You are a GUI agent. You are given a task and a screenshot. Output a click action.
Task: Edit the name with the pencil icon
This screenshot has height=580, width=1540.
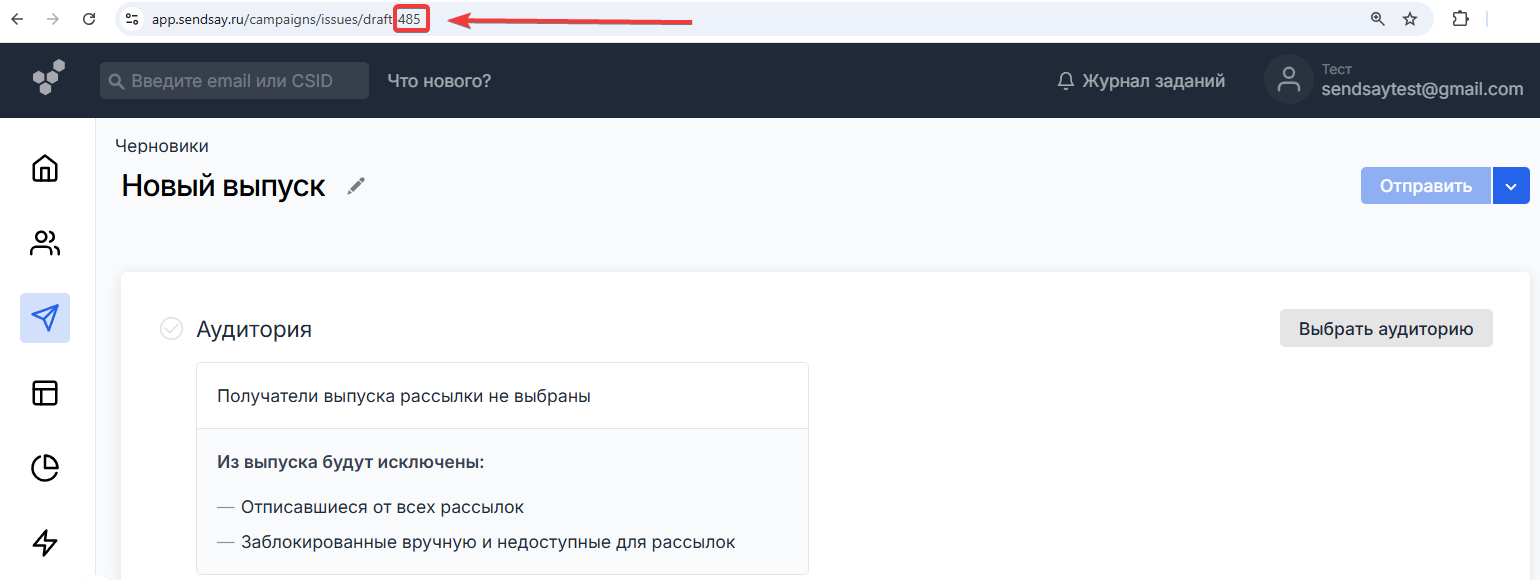[x=356, y=186]
